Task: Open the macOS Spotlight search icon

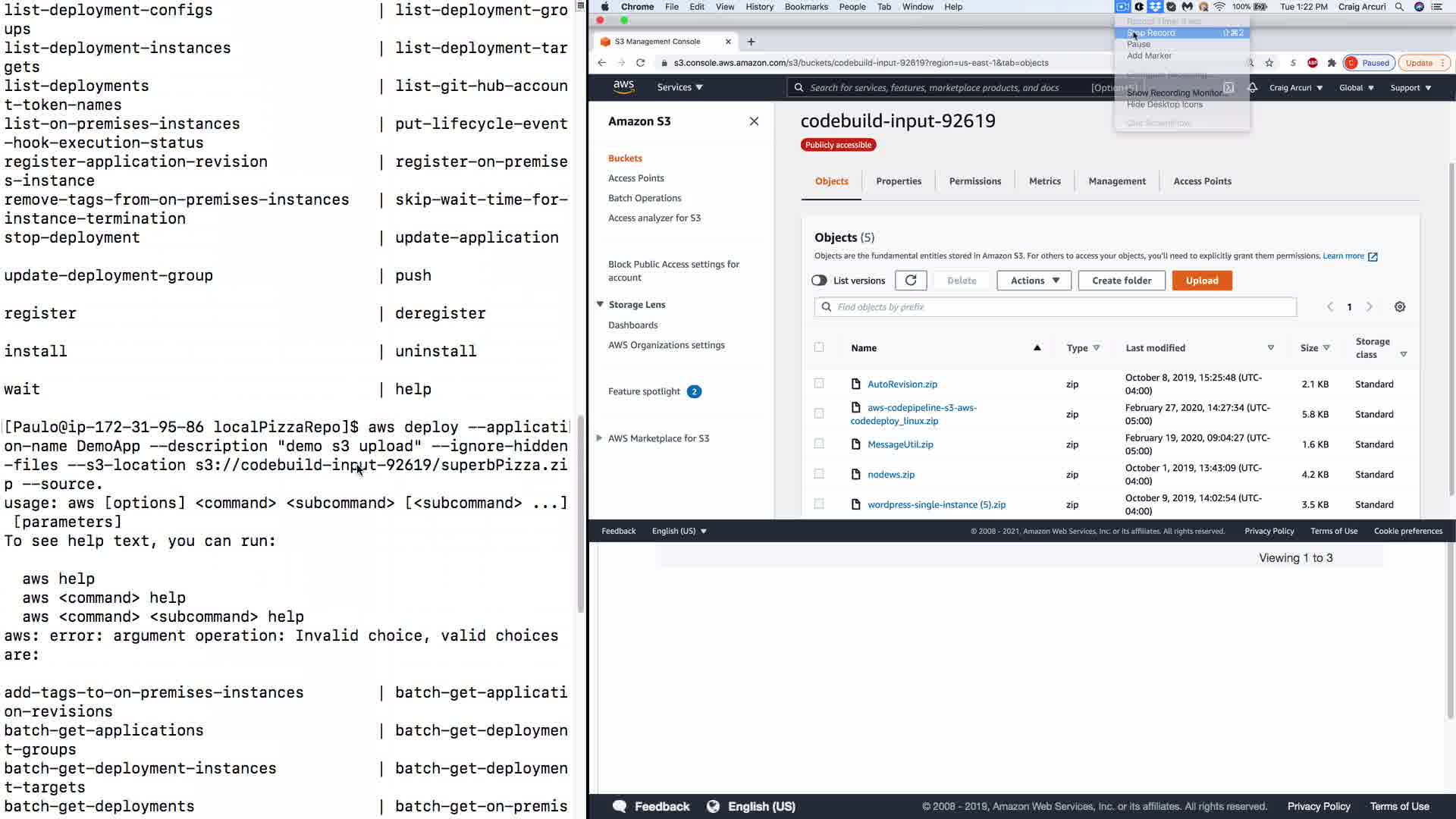Action: (1399, 7)
